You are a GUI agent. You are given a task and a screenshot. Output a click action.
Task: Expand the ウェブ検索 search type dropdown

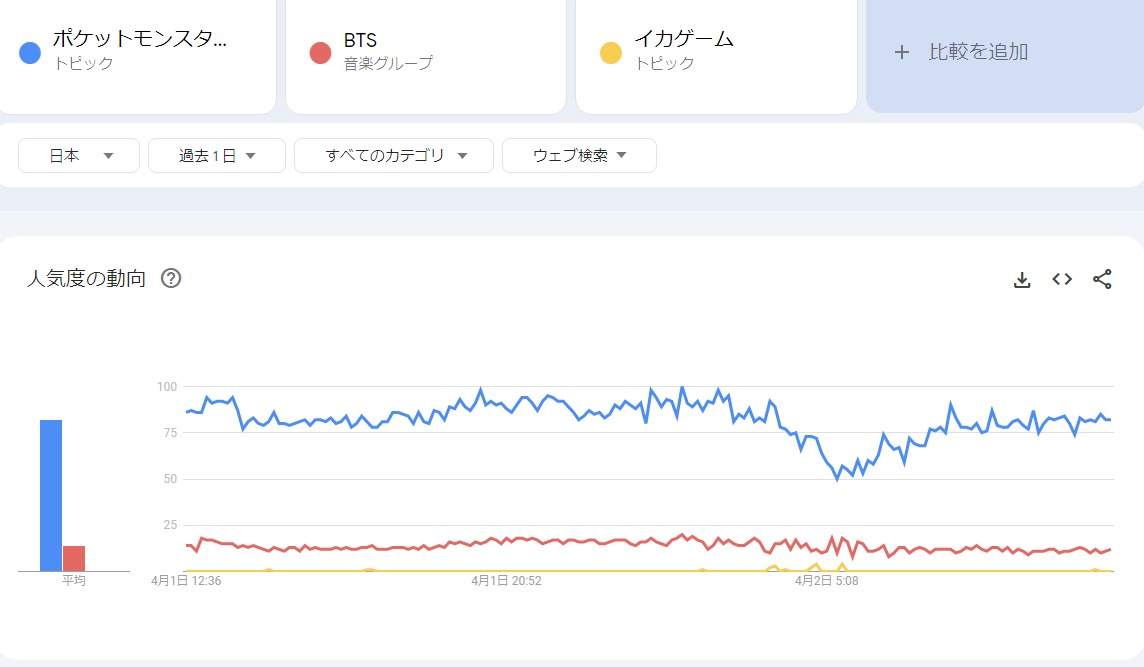click(579, 156)
